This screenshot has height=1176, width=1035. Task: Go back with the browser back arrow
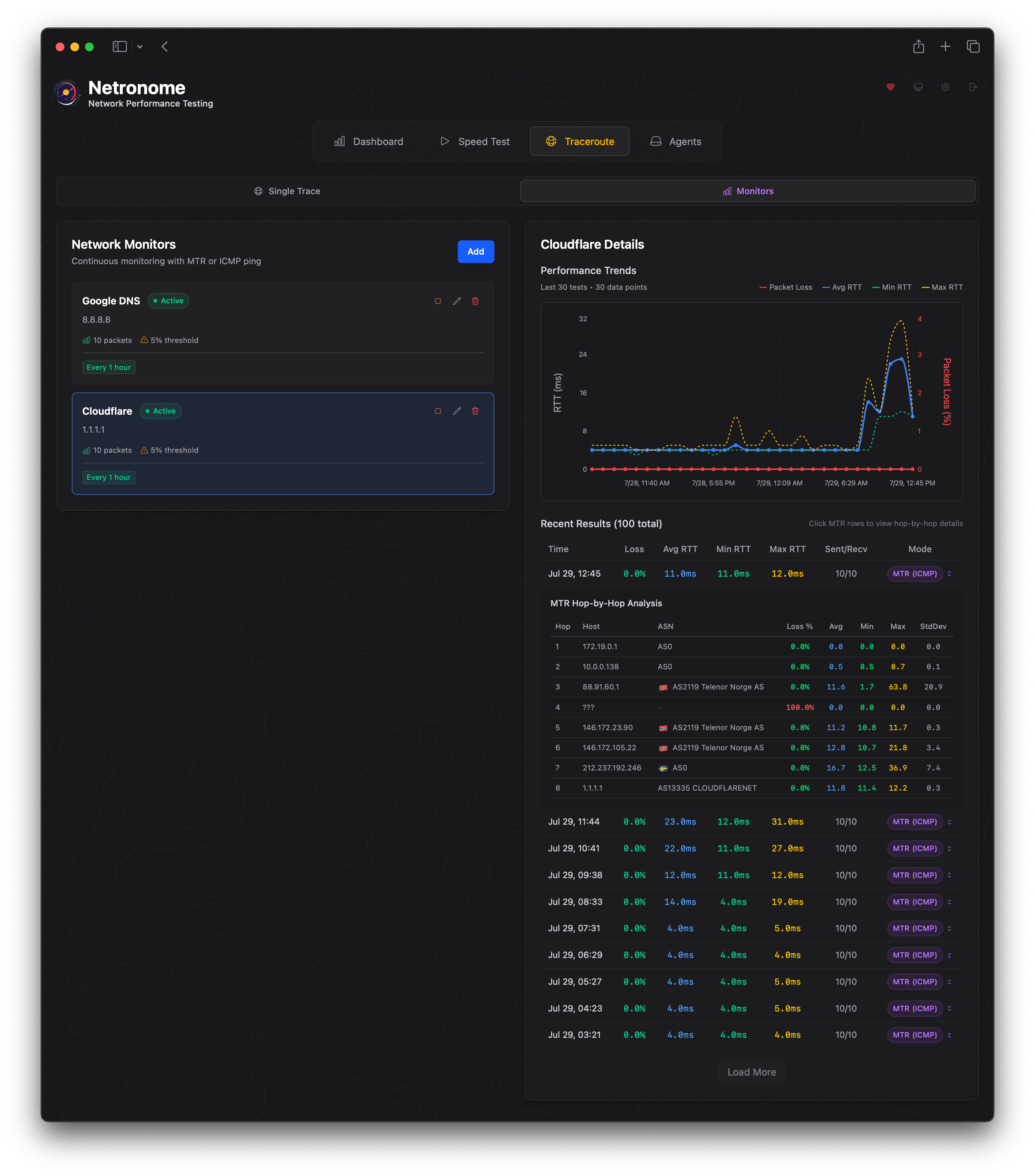coord(164,47)
